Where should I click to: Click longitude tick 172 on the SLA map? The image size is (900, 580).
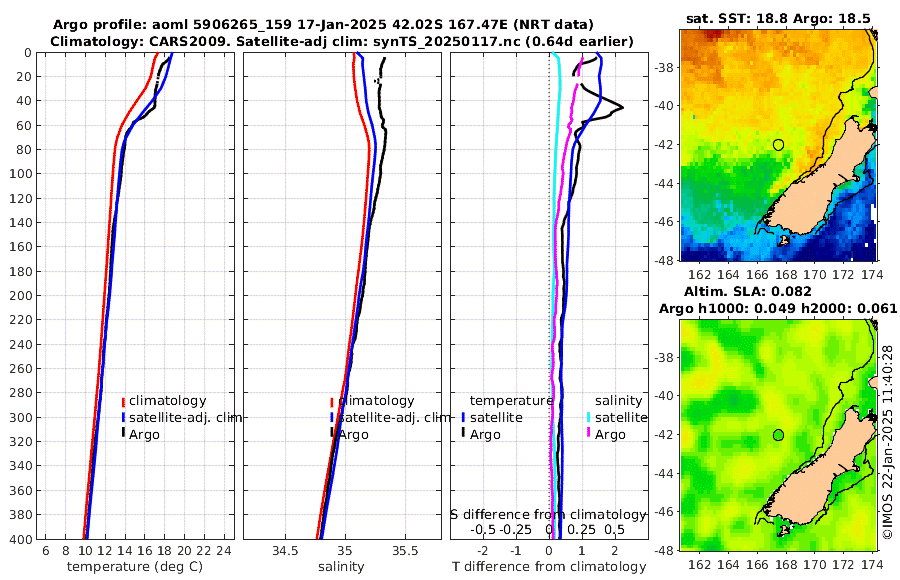pyautogui.click(x=844, y=564)
